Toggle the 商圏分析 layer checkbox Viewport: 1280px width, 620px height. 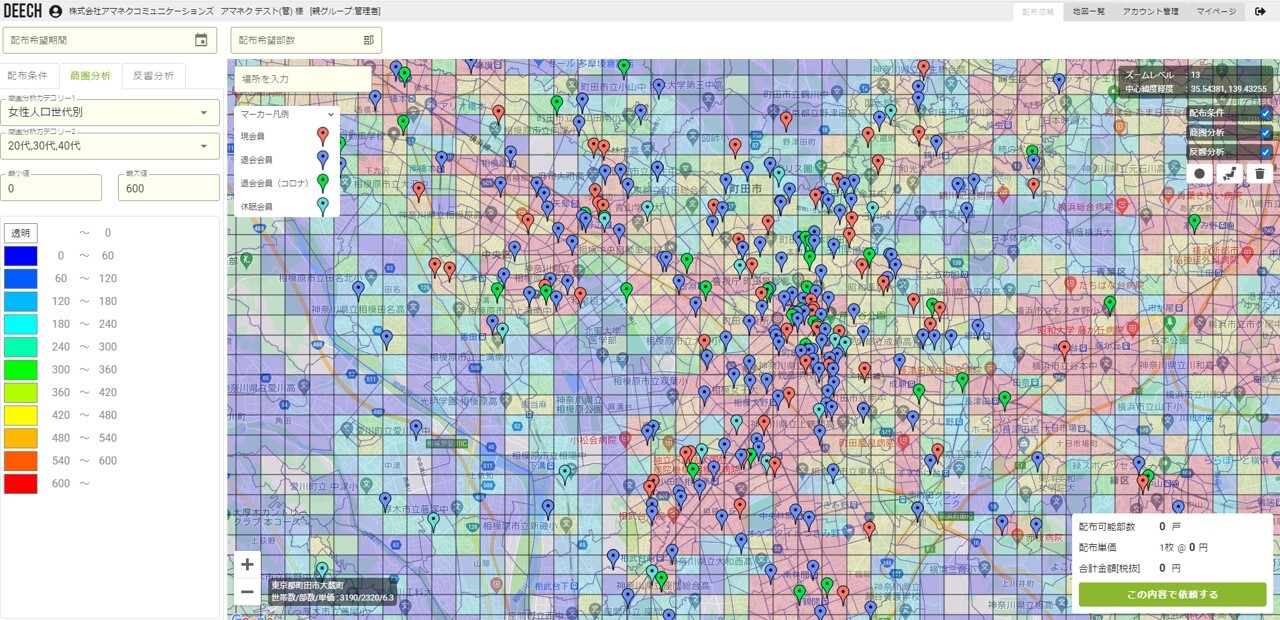click(1266, 132)
